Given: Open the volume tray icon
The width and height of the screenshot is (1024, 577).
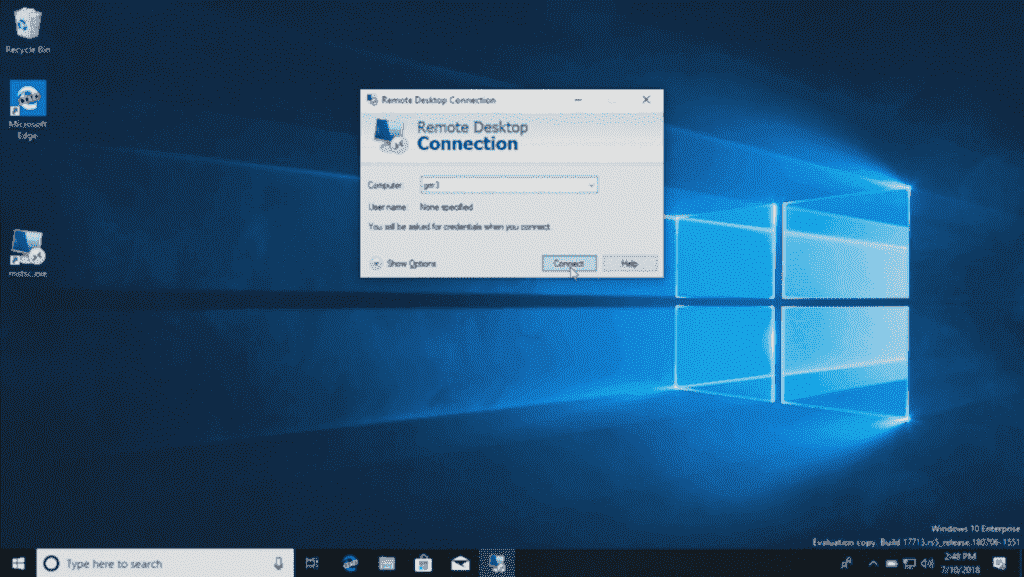Looking at the screenshot, I should [x=927, y=563].
